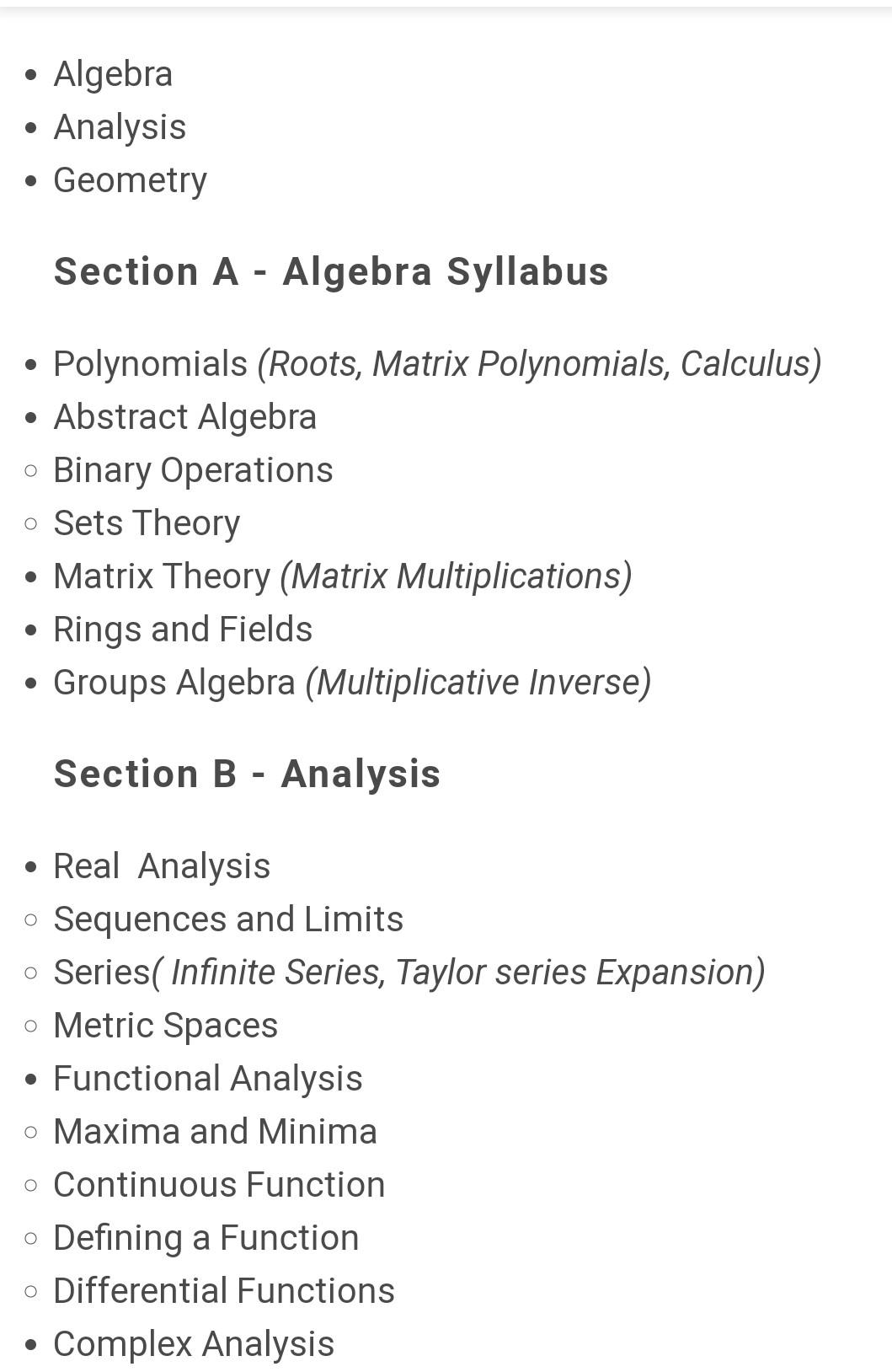Tap the Real Analysis bullet item
Screen dimensions: 892x1372
coord(162,866)
